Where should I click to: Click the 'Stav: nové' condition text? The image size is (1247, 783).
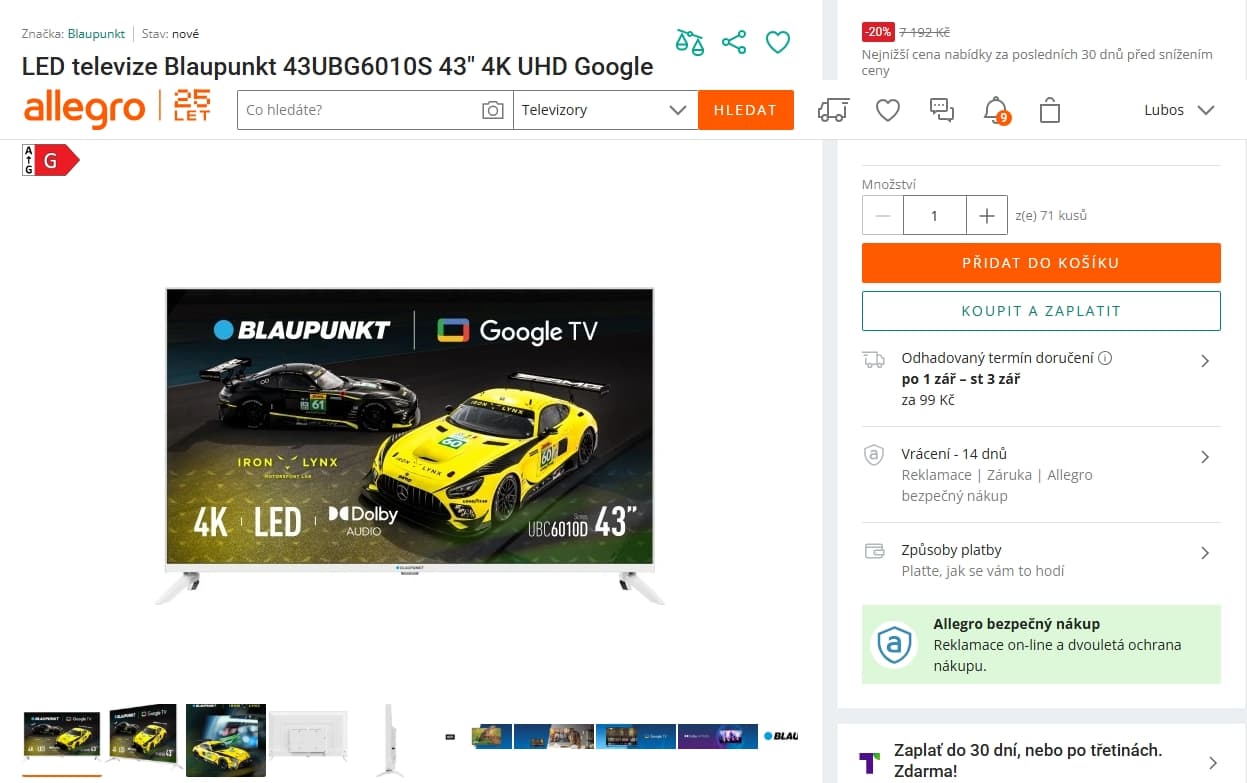coord(170,34)
